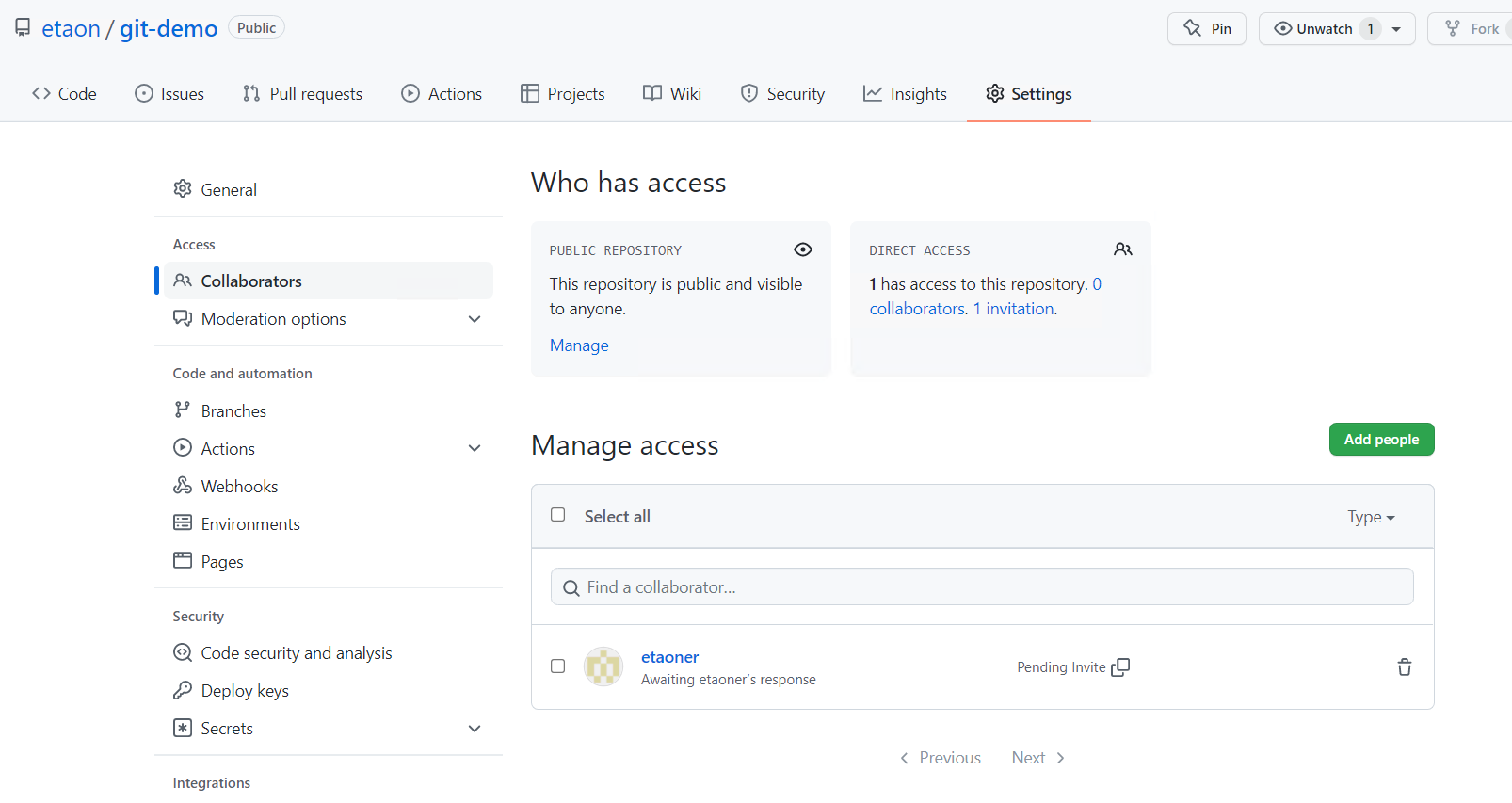Select the Projects tab
Screen dimensions: 1512x803
563,94
